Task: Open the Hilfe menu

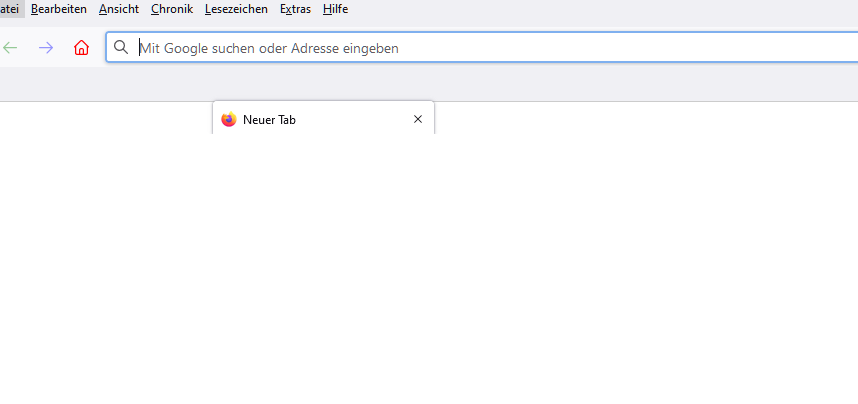Action: coord(335,9)
